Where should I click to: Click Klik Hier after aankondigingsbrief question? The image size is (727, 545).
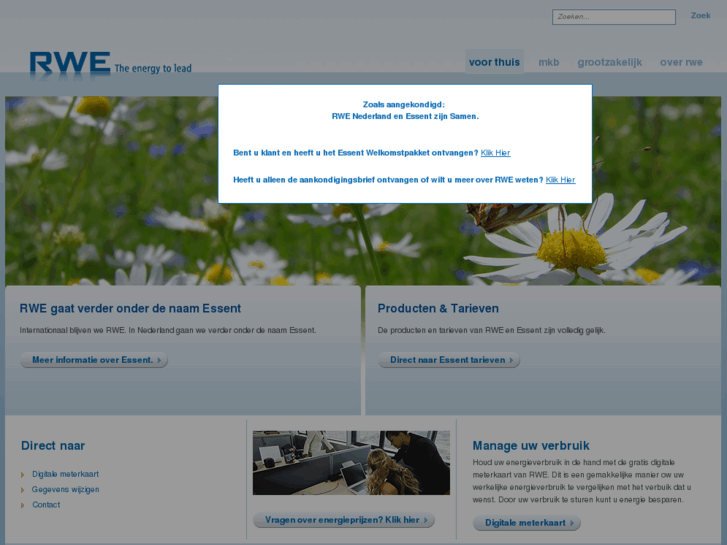click(x=560, y=180)
